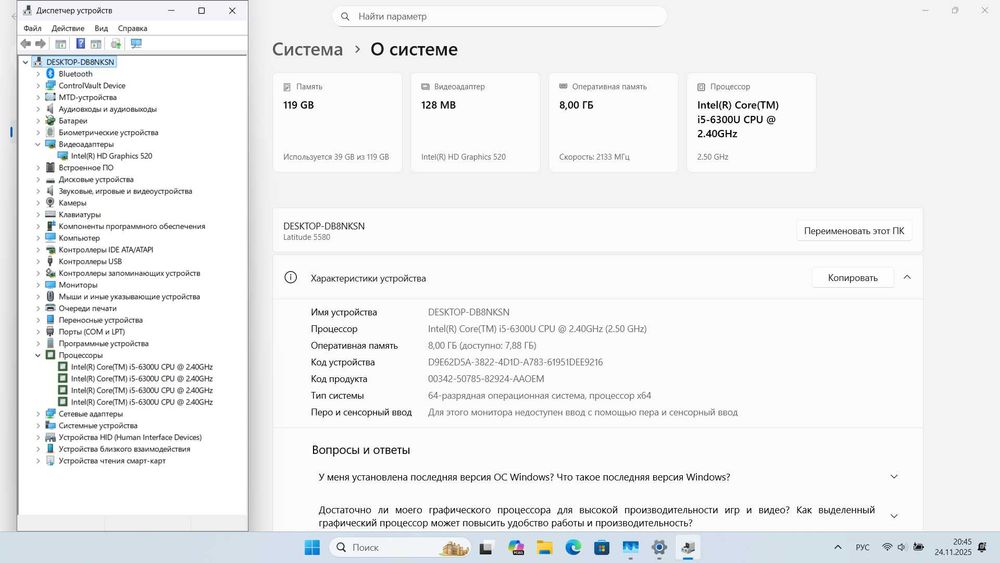Open the Процессор info card
The width and height of the screenshot is (1000, 563).
click(x=751, y=122)
